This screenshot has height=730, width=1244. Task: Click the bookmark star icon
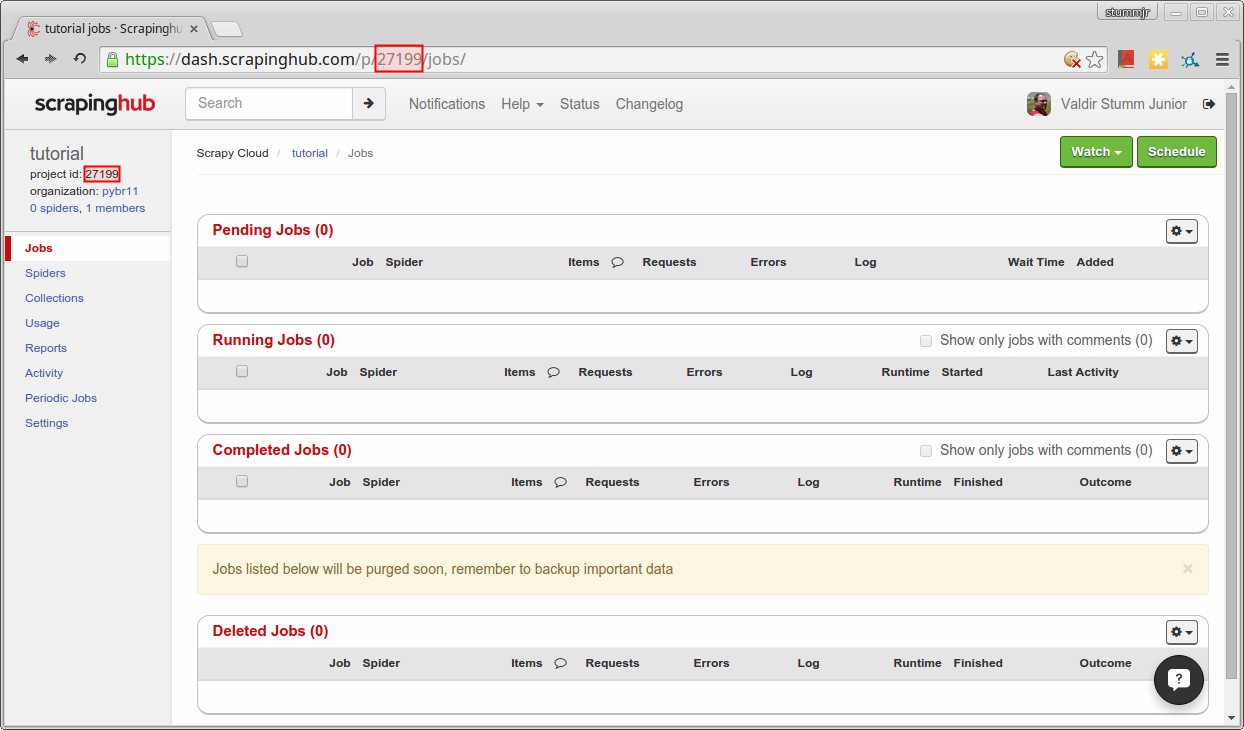pyautogui.click(x=1095, y=59)
